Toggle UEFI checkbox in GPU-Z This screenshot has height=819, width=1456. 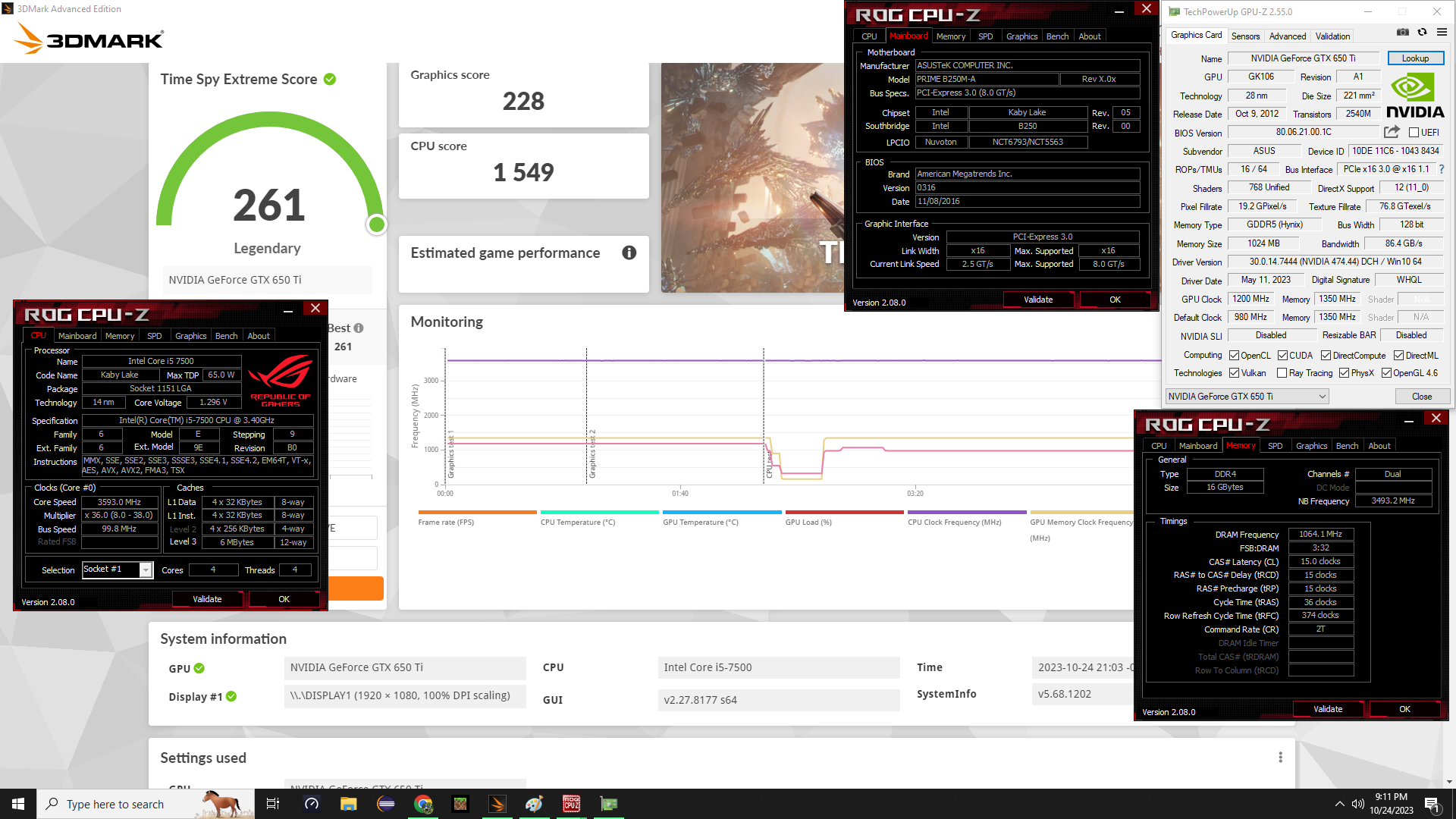1414,133
